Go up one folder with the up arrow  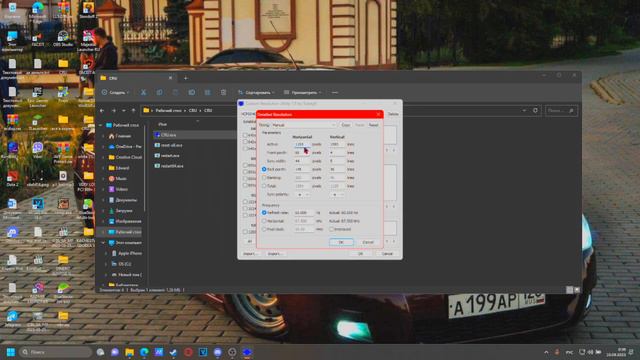coord(133,111)
